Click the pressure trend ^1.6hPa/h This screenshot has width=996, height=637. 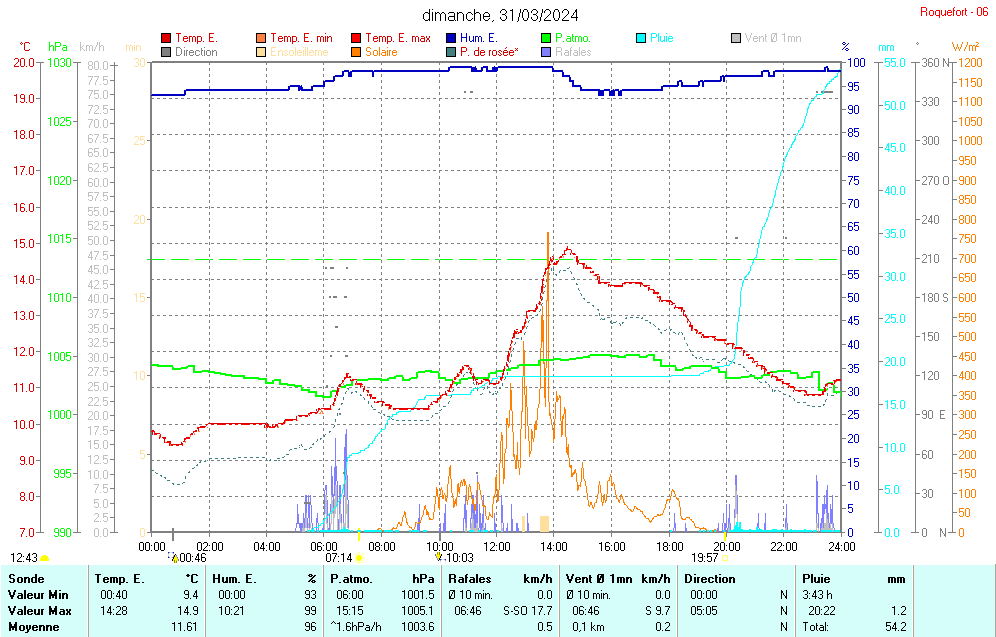(x=356, y=627)
